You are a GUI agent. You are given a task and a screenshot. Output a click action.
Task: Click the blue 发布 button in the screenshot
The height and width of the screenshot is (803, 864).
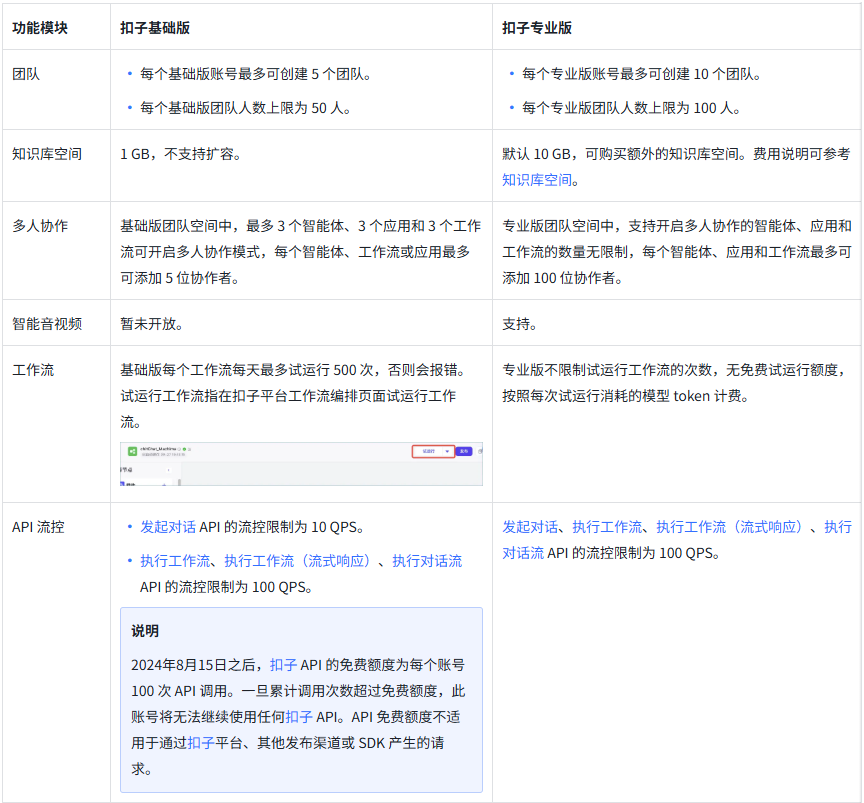pos(463,451)
